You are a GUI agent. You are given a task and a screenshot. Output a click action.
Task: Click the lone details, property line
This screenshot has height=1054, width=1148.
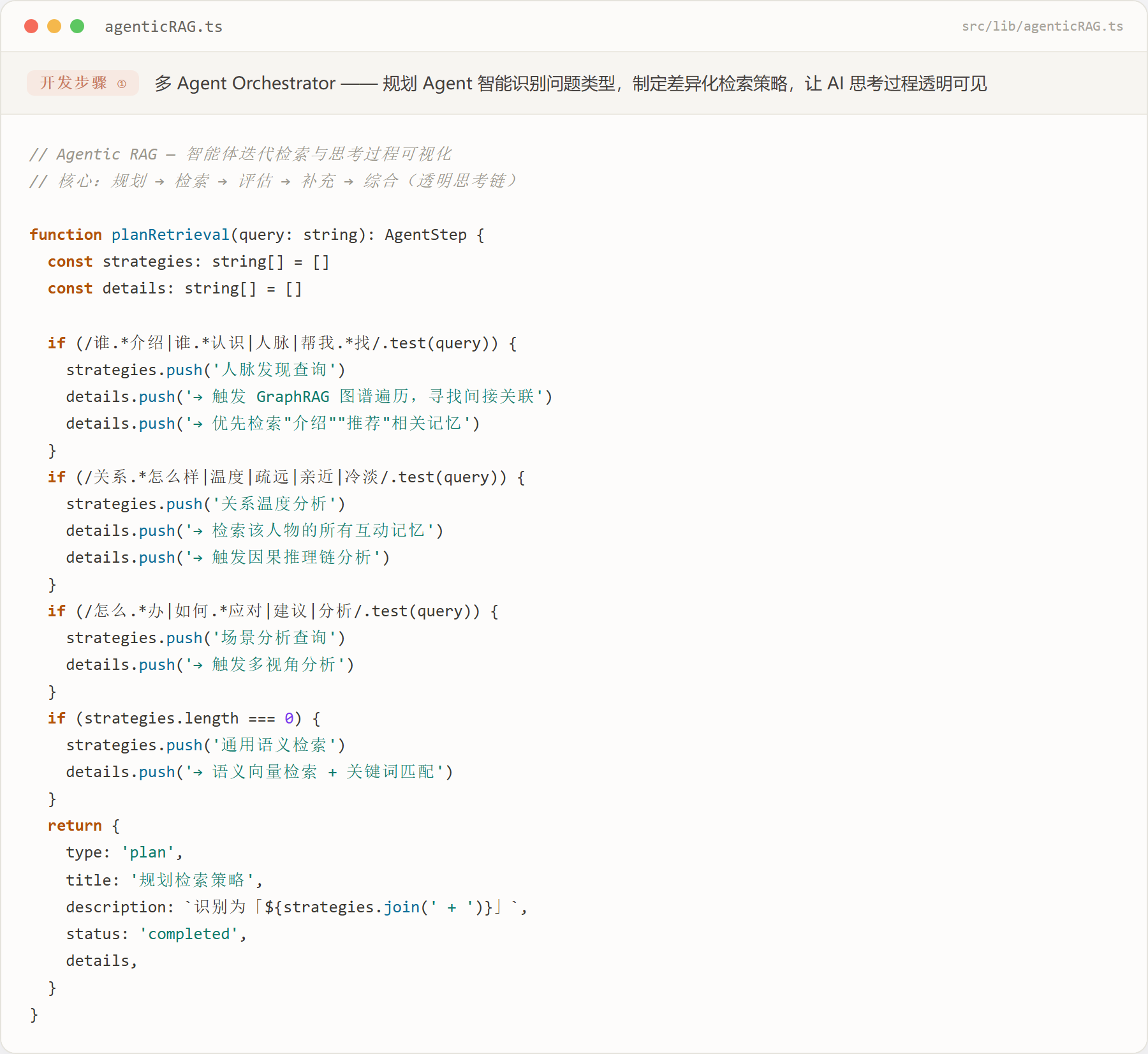coord(102,961)
